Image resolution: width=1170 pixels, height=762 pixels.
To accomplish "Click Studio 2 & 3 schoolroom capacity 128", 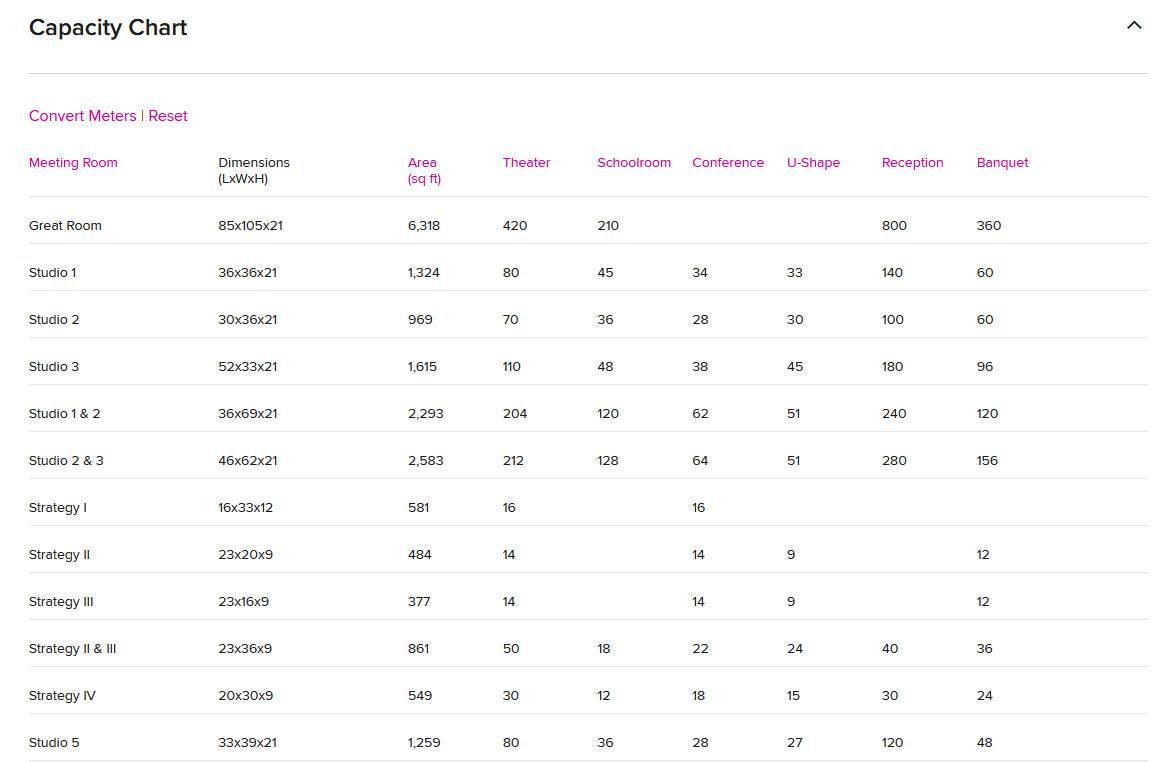I will 607,460.
